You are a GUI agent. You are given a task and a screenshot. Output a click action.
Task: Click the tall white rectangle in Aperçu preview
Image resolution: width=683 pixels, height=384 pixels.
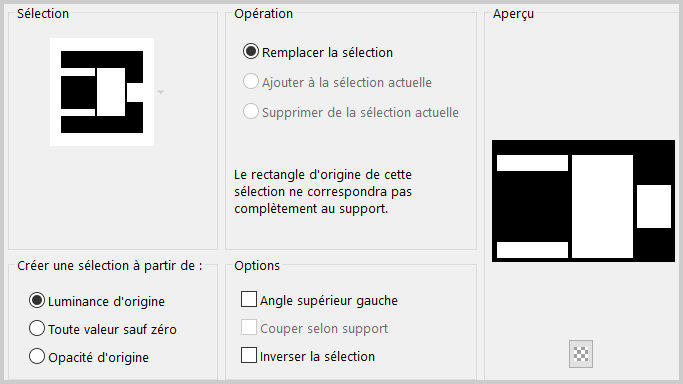pyautogui.click(x=602, y=206)
